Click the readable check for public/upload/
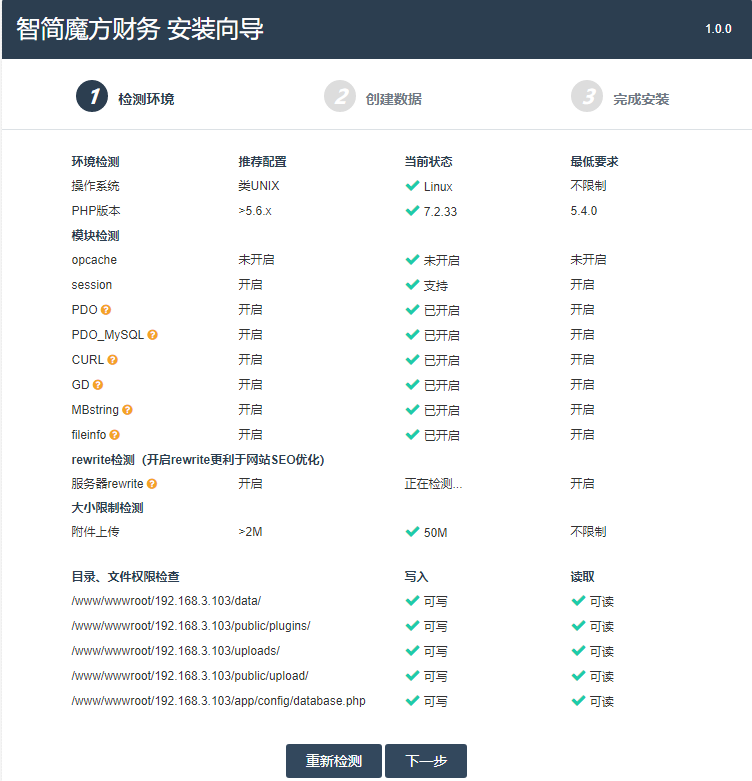Viewport: 752px width, 781px height. click(x=578, y=676)
